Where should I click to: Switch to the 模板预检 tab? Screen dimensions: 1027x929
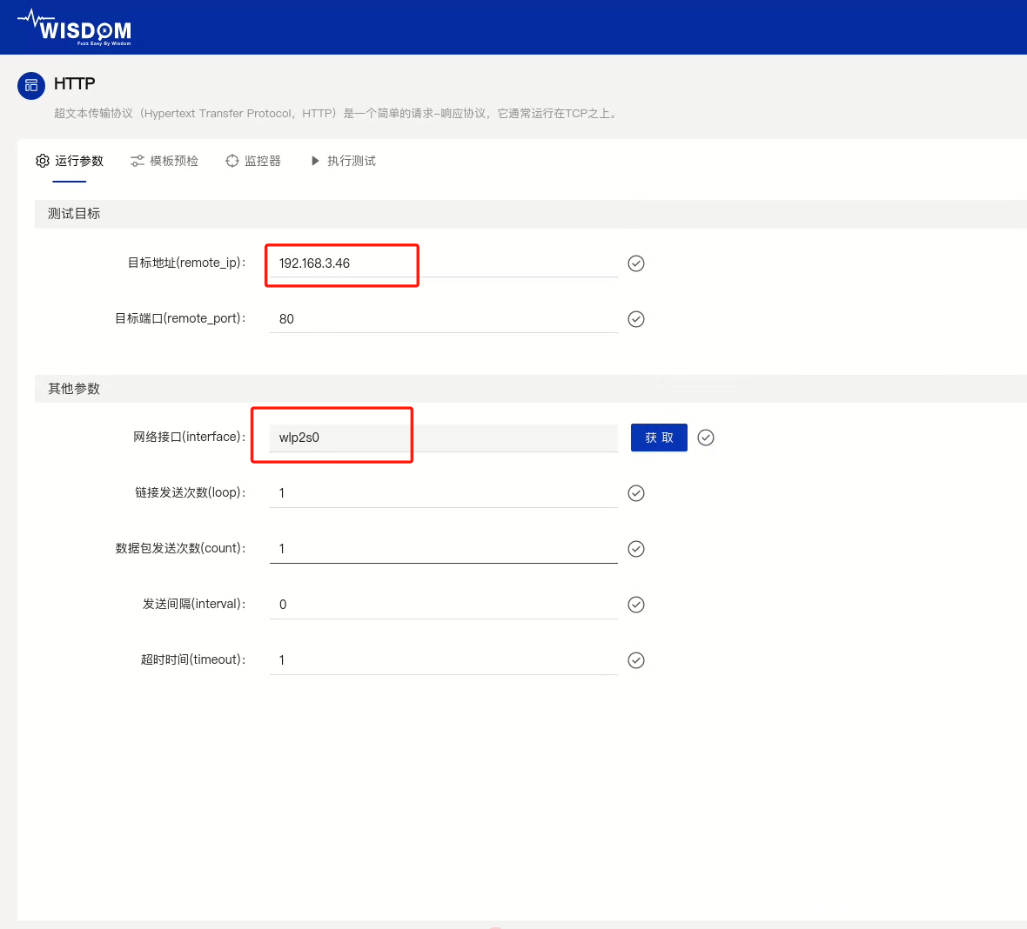tap(165, 161)
